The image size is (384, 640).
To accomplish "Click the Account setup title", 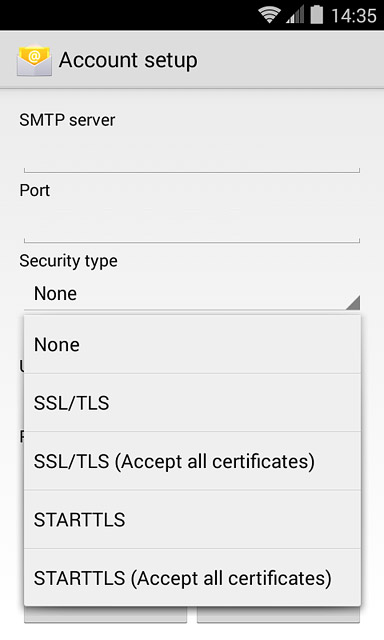I will click(128, 60).
